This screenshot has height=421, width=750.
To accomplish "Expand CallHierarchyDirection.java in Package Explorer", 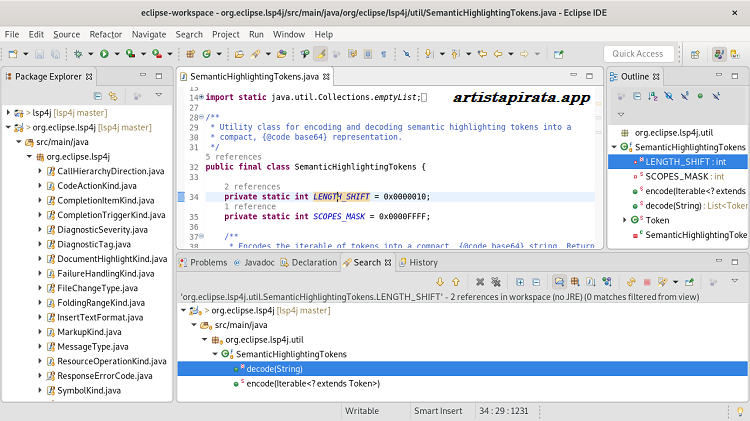I will (40, 171).
